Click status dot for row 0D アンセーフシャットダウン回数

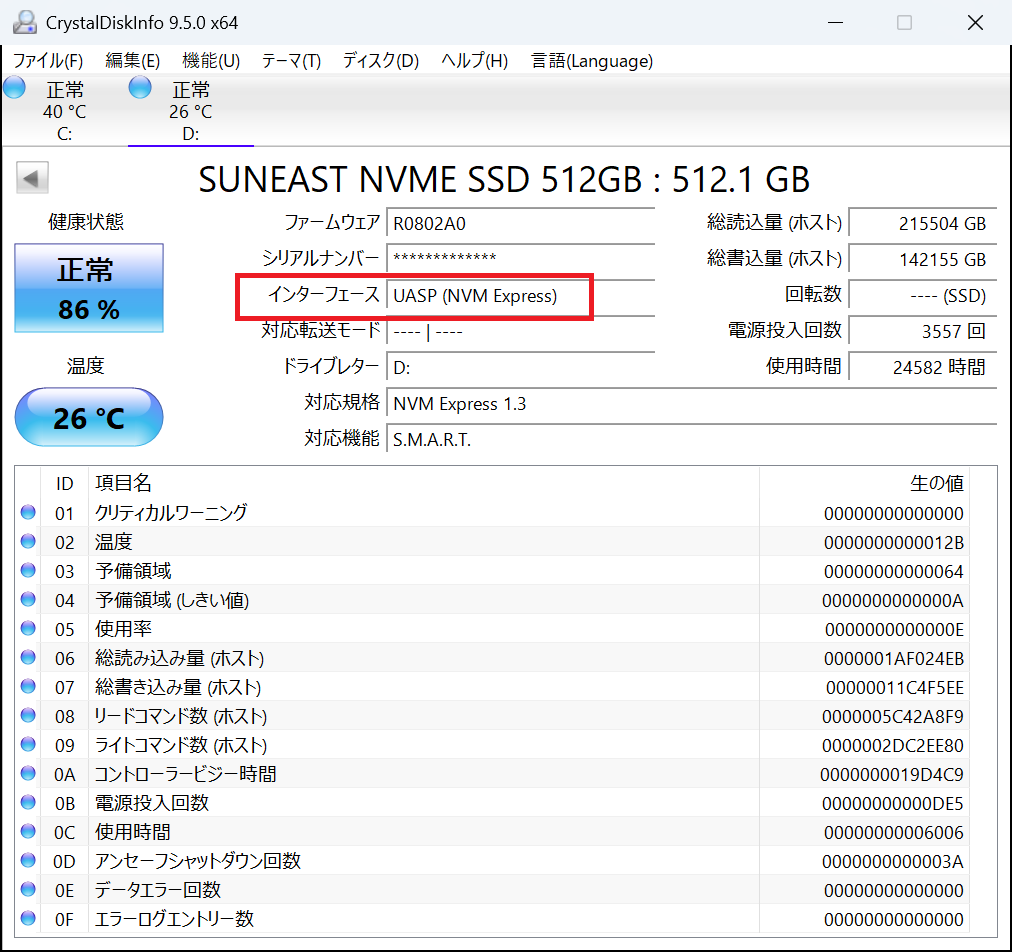click(28, 860)
